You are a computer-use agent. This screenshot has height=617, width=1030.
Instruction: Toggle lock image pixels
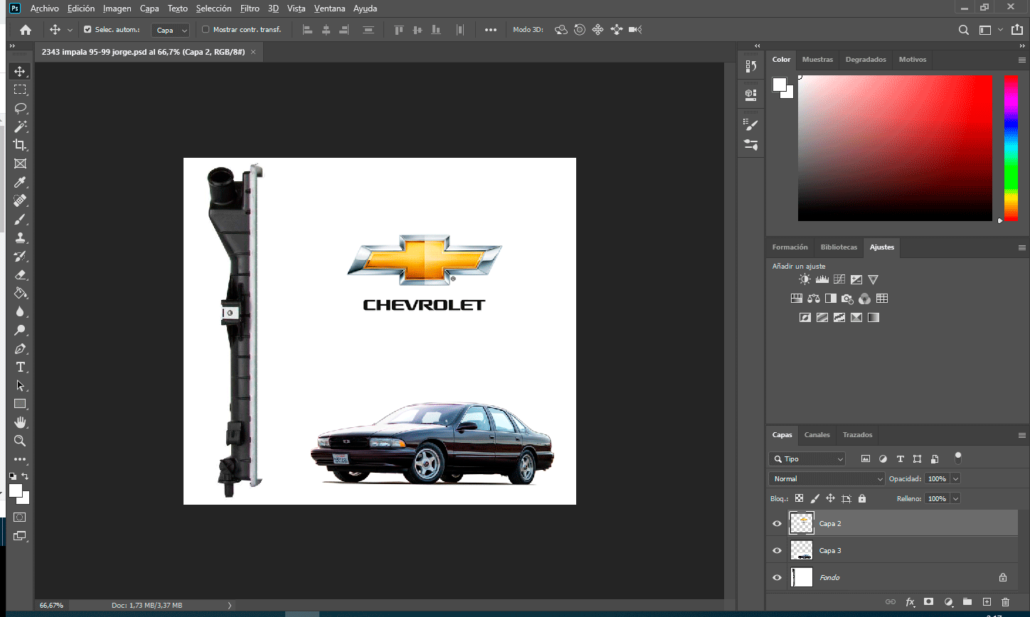tap(815, 499)
